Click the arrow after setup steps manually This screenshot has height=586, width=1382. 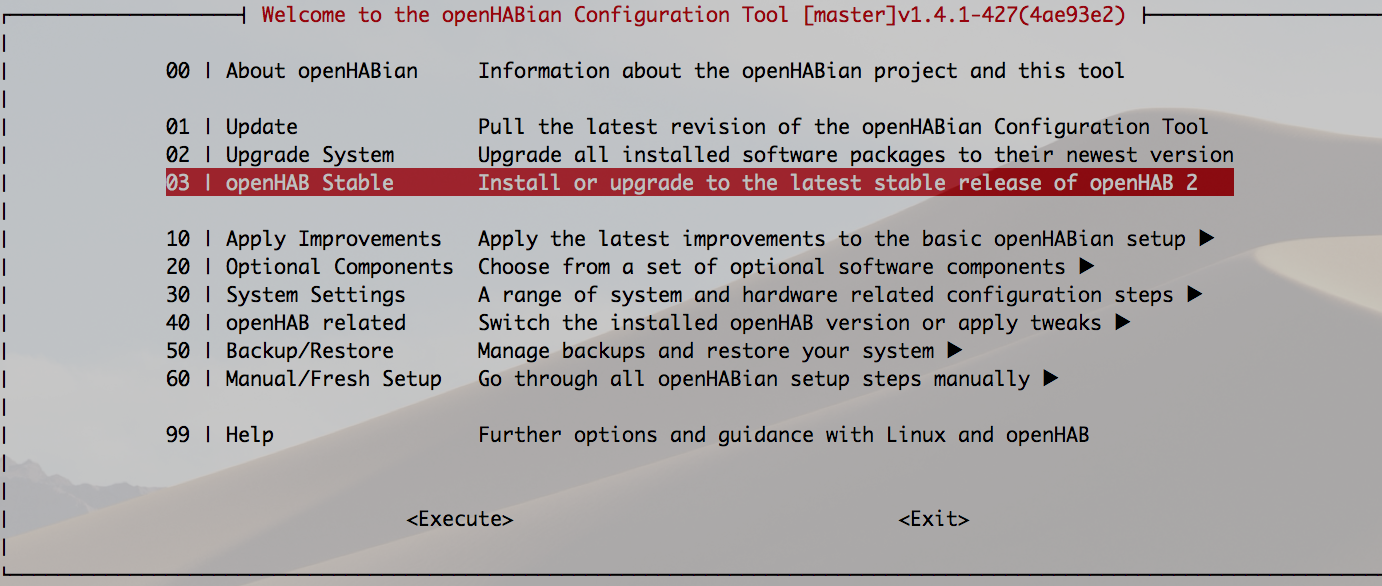click(1051, 379)
